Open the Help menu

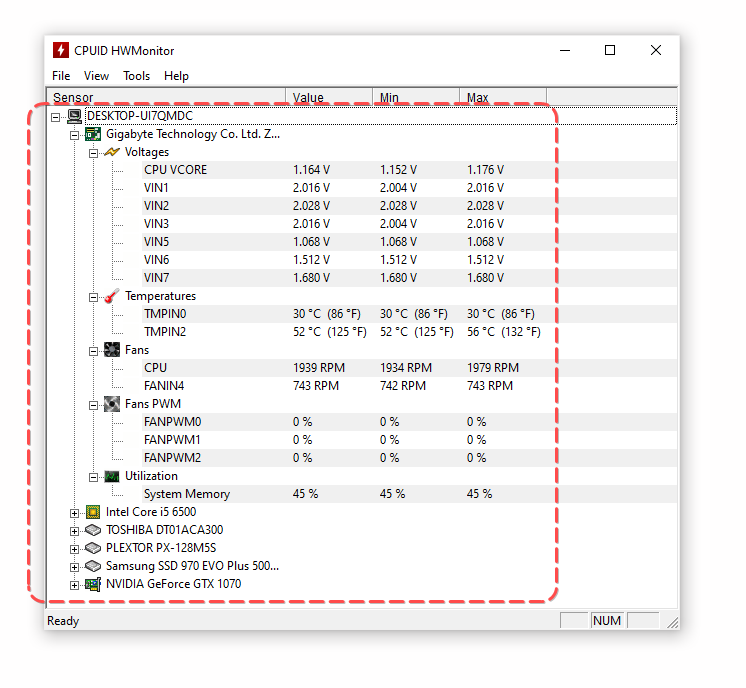pos(176,76)
